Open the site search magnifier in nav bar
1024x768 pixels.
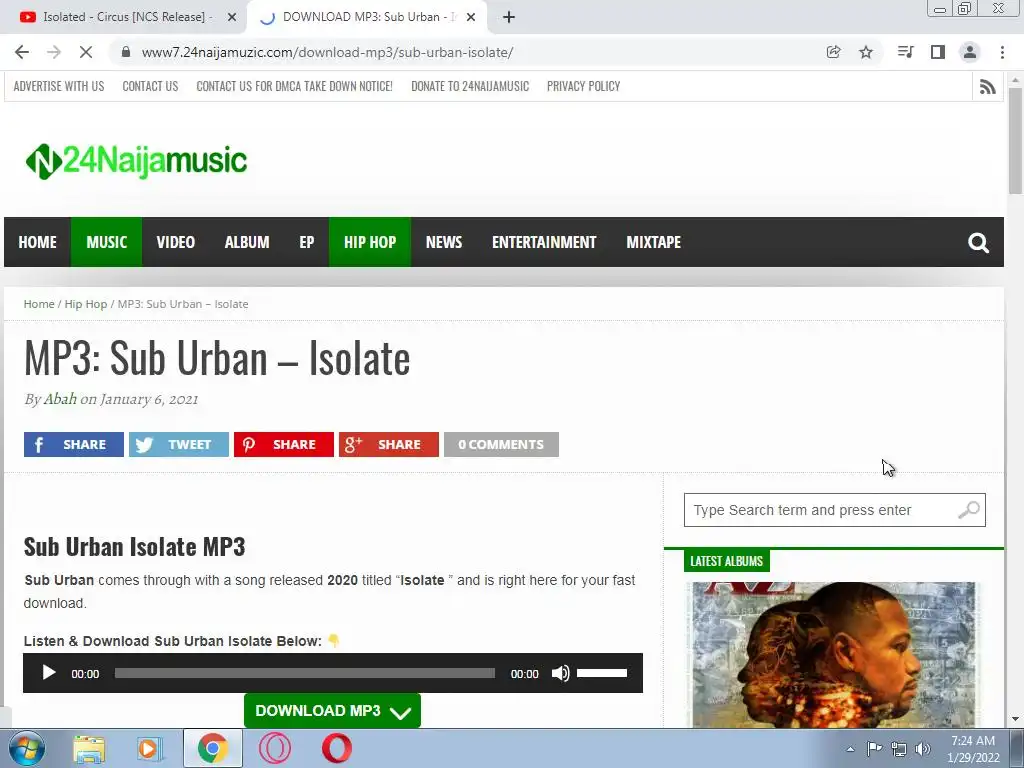click(978, 242)
